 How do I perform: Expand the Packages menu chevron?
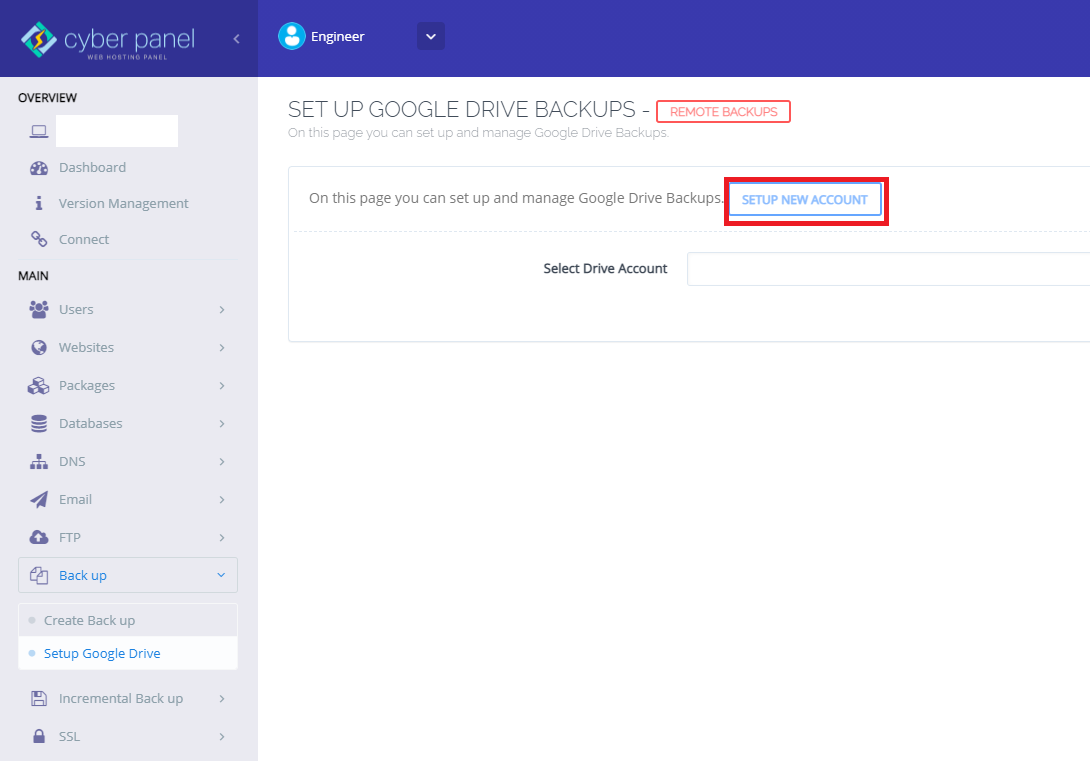tap(222, 385)
